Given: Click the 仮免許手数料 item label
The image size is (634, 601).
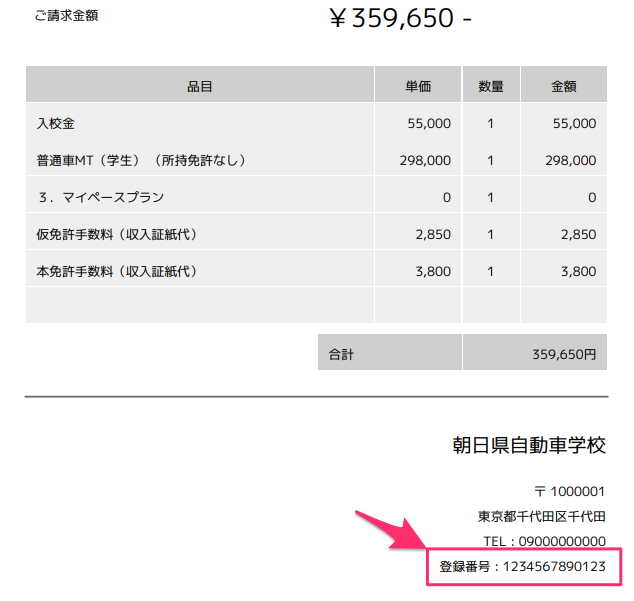Looking at the screenshot, I should (117, 234).
